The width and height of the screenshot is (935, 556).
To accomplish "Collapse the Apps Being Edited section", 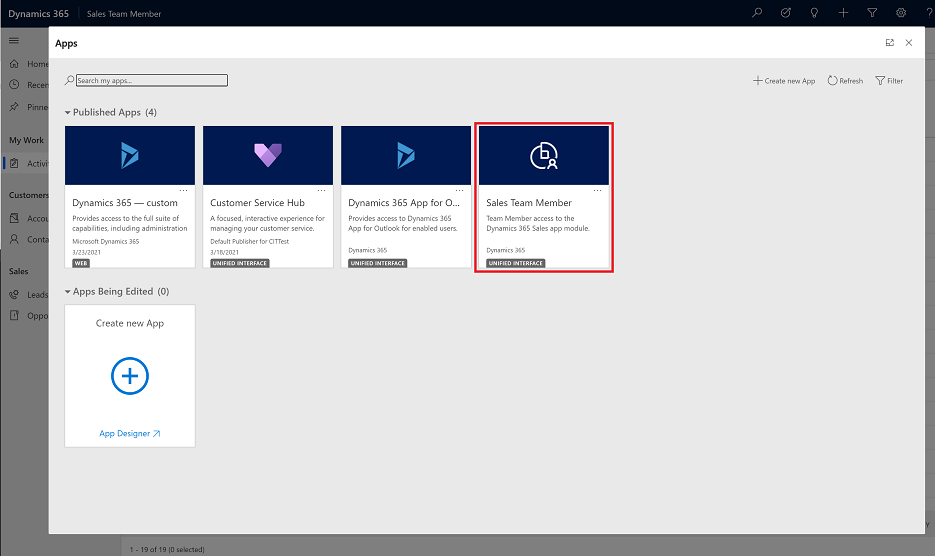I will [67, 292].
